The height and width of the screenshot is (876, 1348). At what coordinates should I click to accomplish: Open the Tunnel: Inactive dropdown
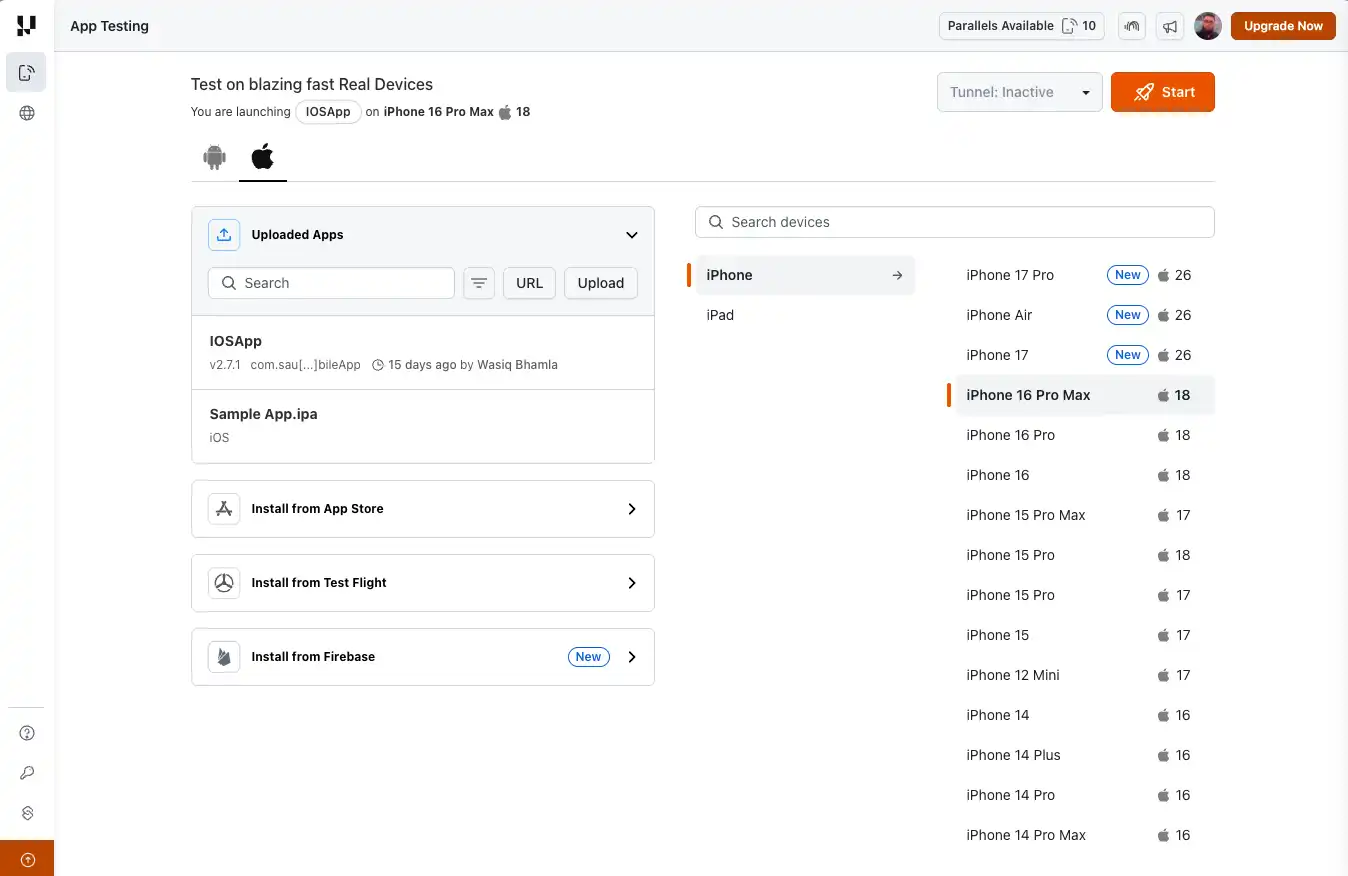[1019, 91]
